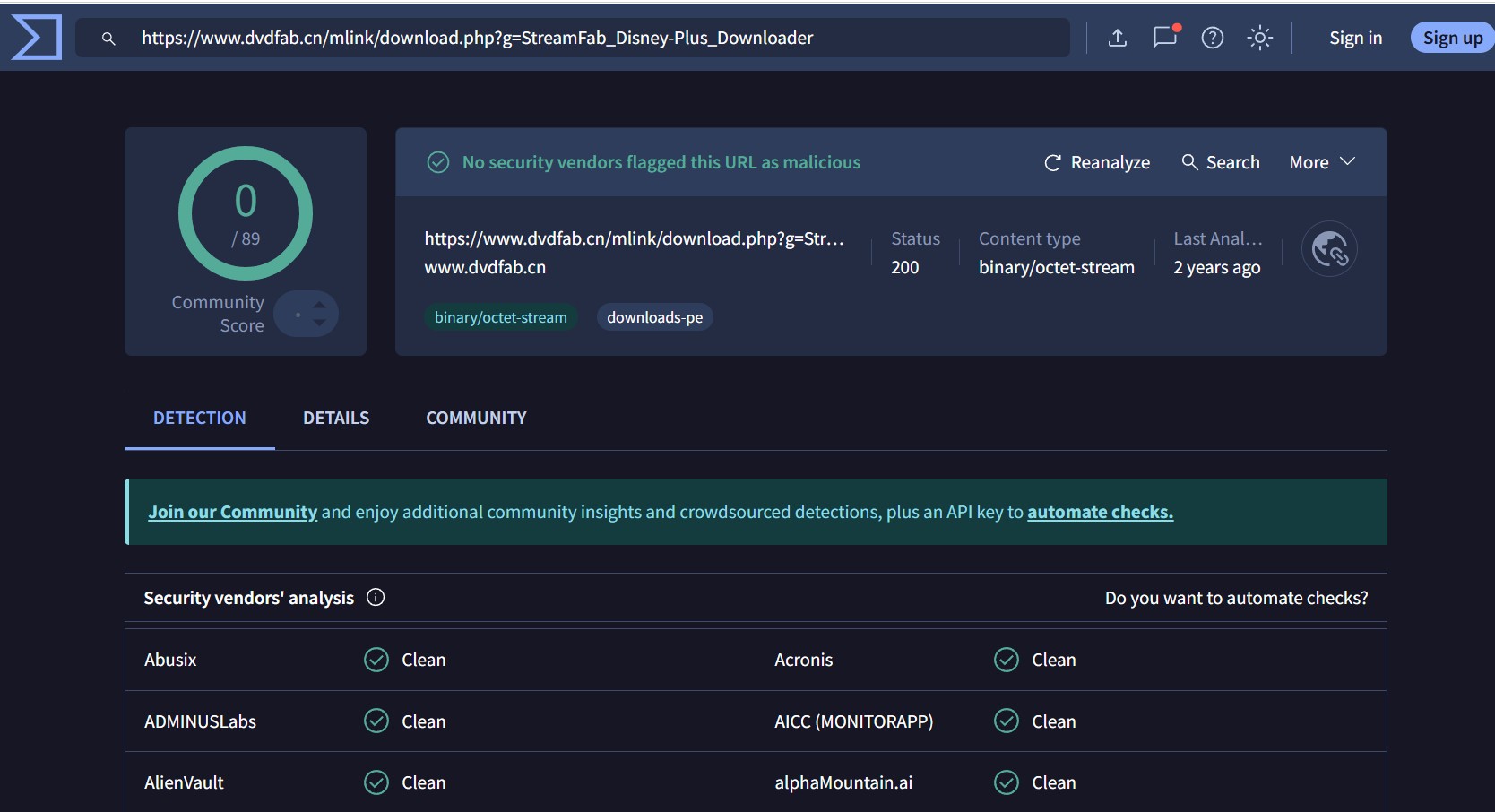Click the globe link icon for URL
This screenshot has height=812, width=1495.
(1329, 249)
